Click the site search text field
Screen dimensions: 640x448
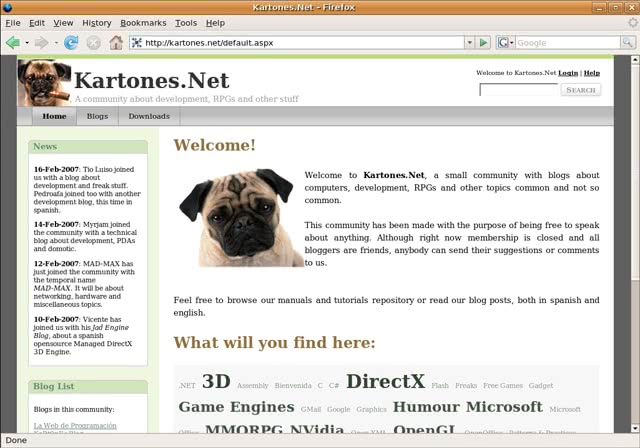[518, 90]
